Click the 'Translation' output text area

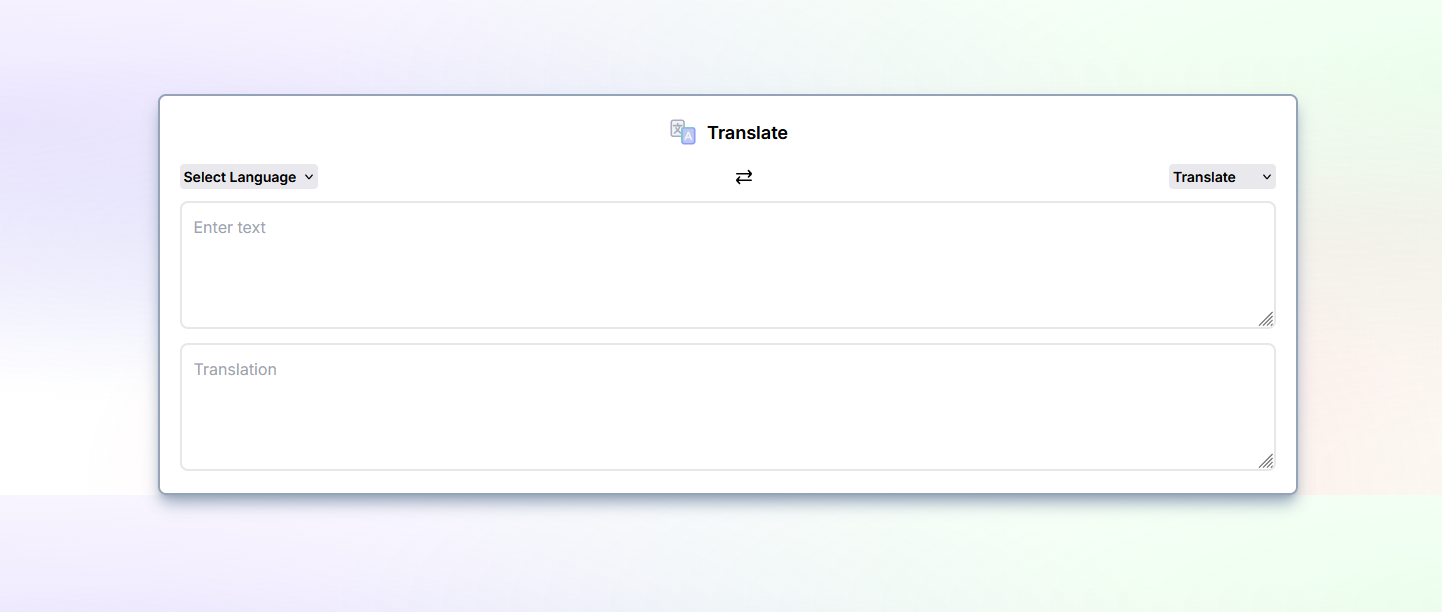click(x=727, y=405)
